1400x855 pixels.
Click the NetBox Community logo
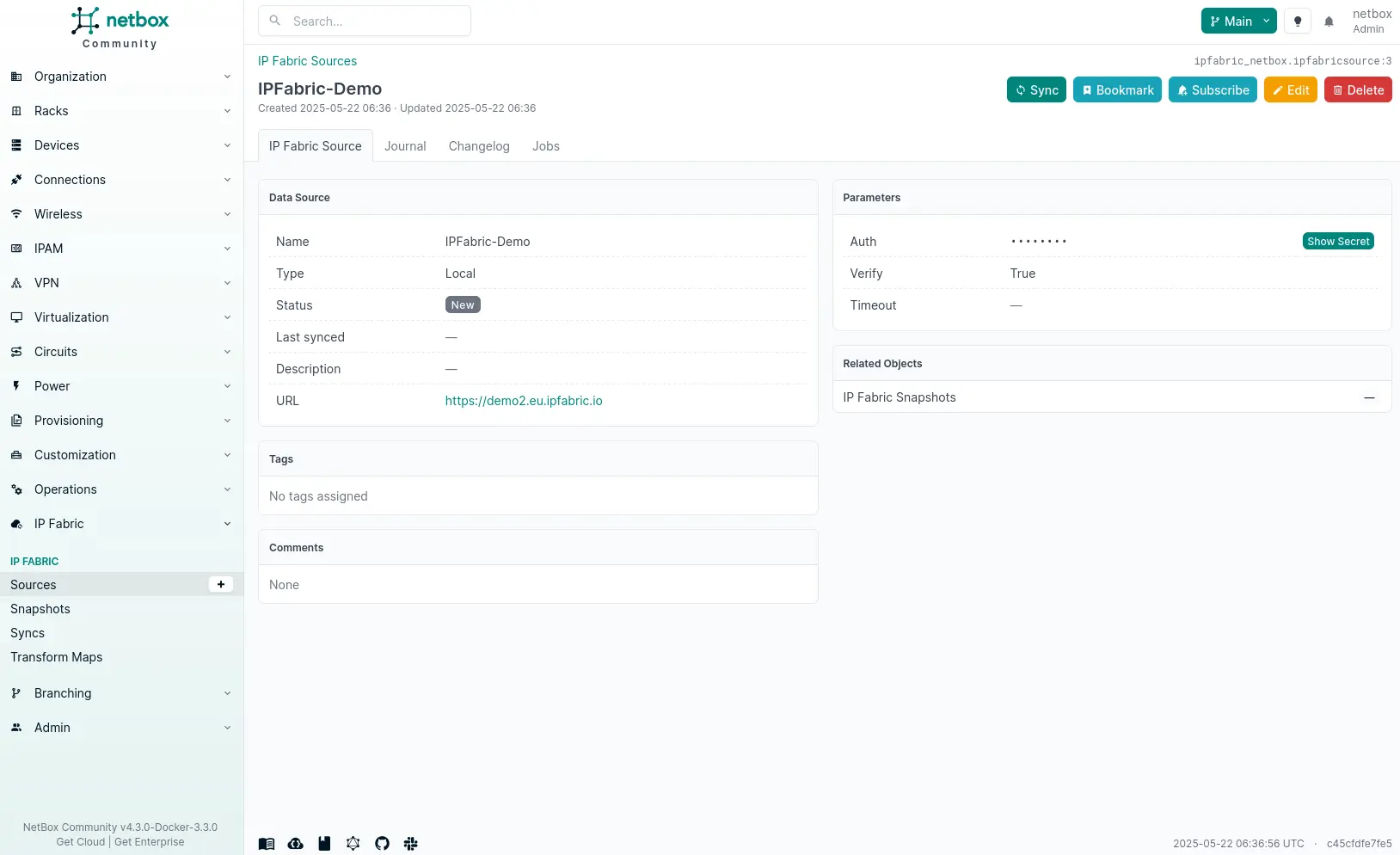[120, 28]
